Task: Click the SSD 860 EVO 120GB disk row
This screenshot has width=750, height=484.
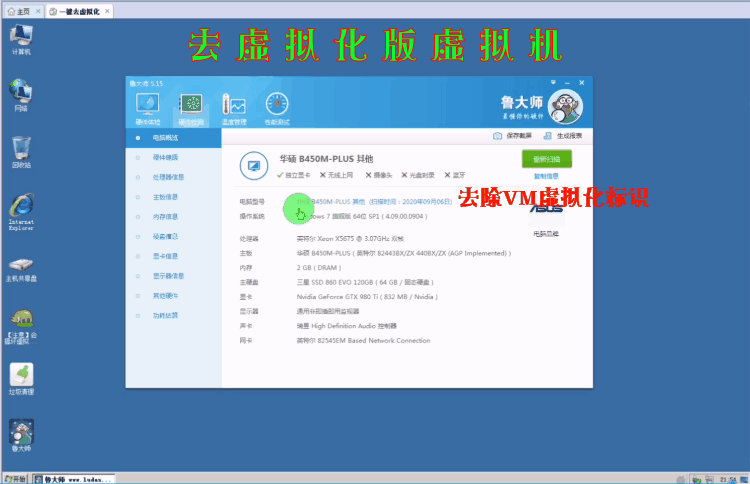Action: (x=365, y=282)
